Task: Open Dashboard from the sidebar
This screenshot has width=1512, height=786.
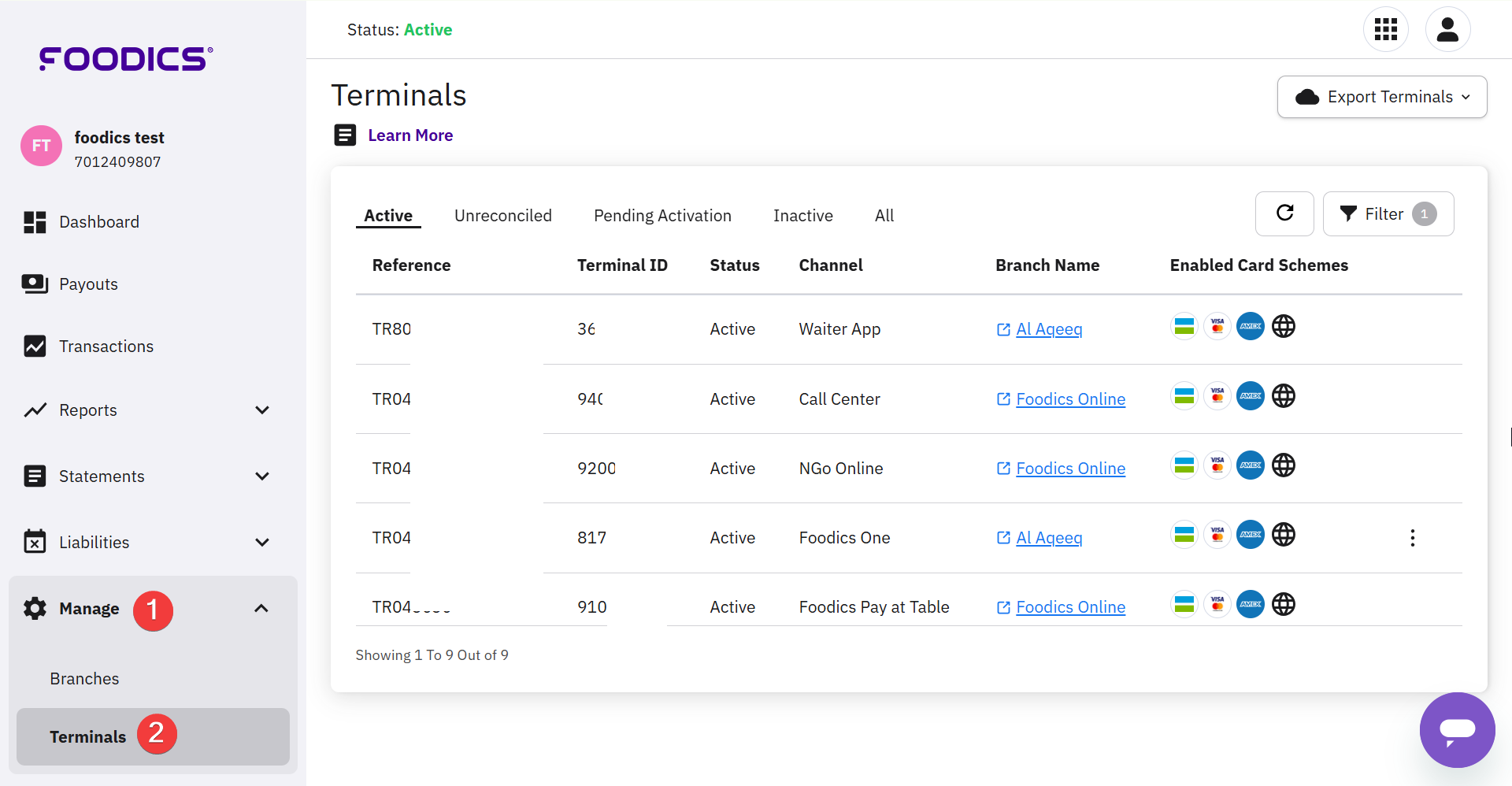Action: pyautogui.click(x=99, y=222)
